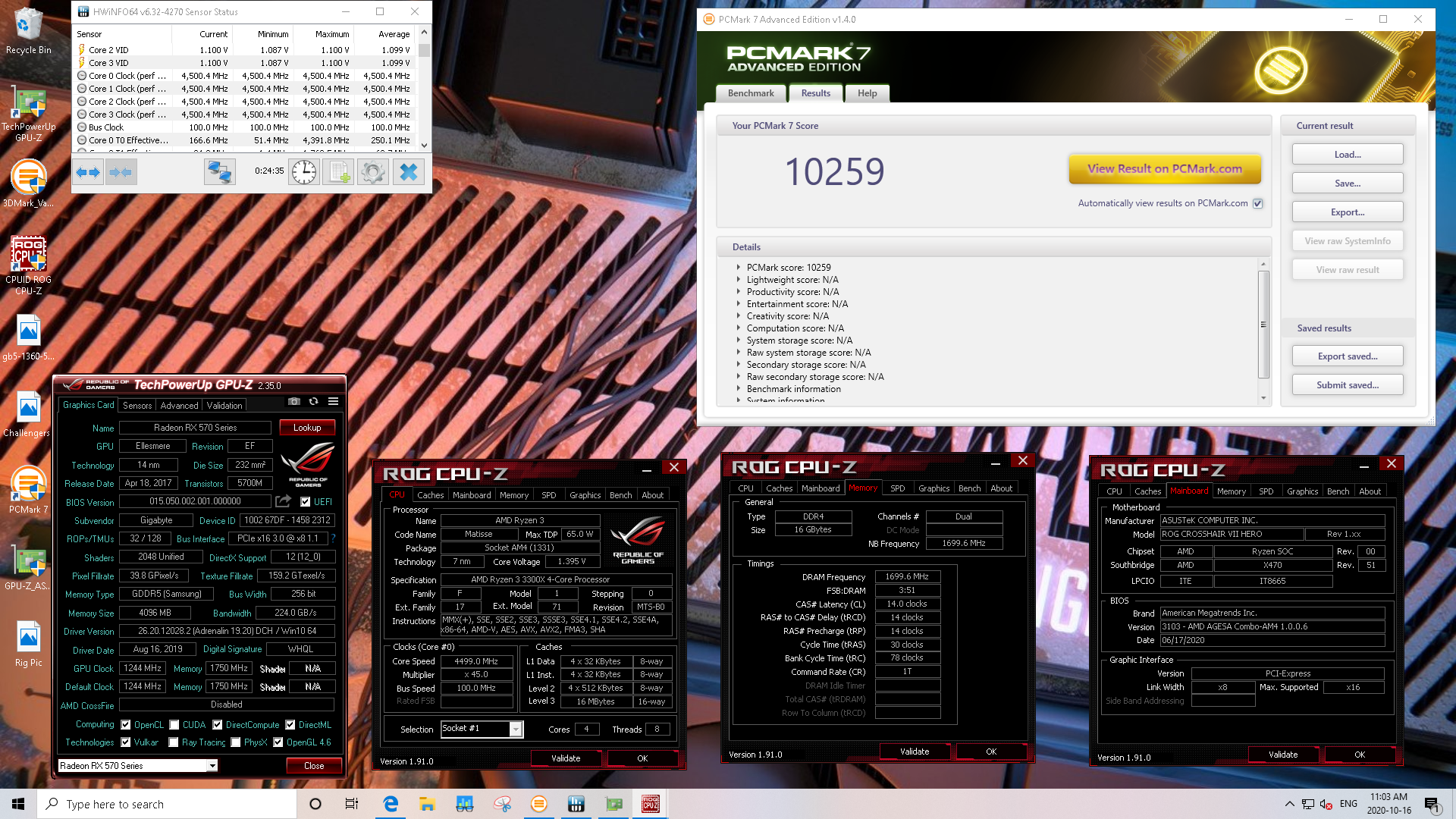Click View Result on PCMark.com button

point(1165,169)
